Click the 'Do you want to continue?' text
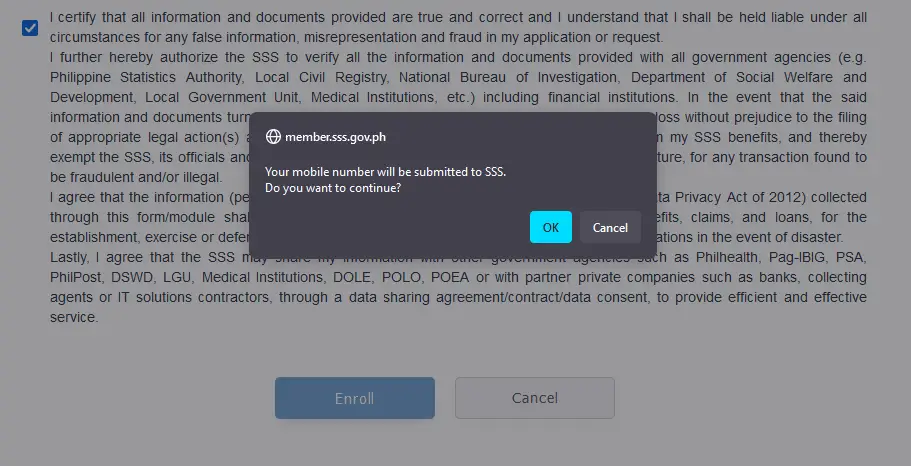 [x=333, y=188]
